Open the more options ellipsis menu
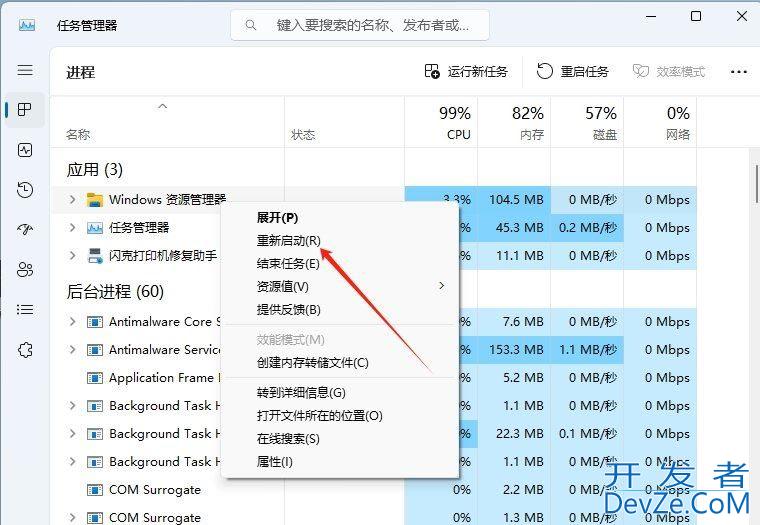The height and width of the screenshot is (525, 760). point(738,72)
